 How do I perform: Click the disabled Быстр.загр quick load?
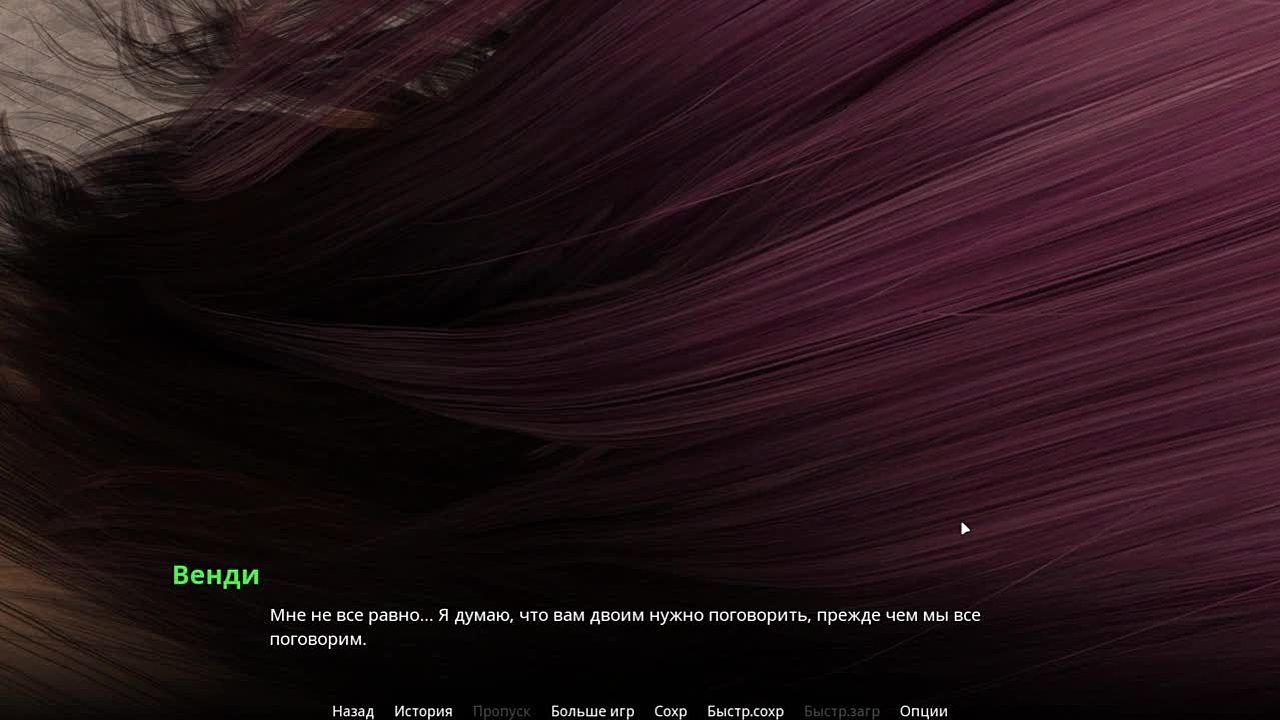(x=841, y=711)
